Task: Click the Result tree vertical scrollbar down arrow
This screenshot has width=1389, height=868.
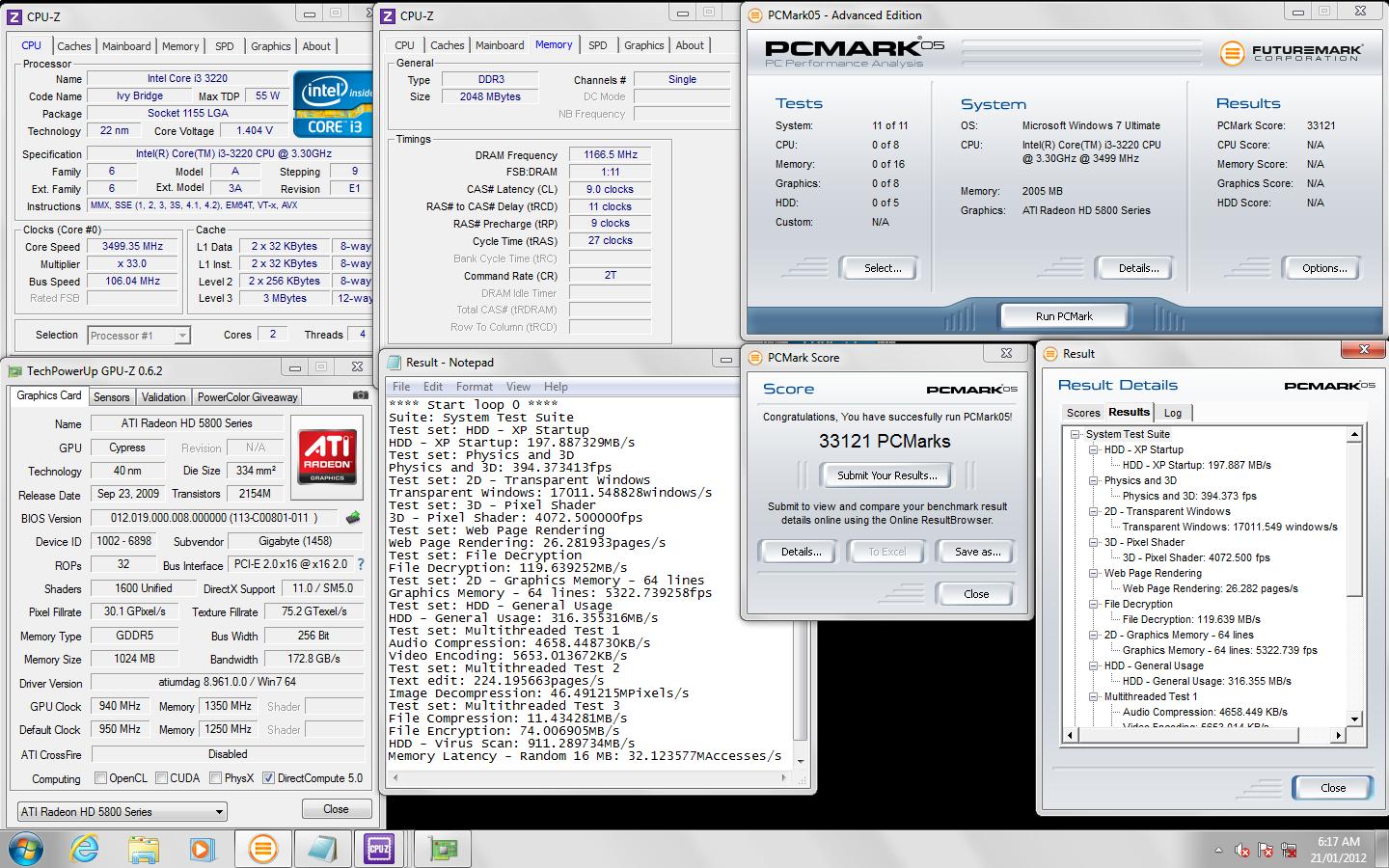Action: (x=1354, y=719)
